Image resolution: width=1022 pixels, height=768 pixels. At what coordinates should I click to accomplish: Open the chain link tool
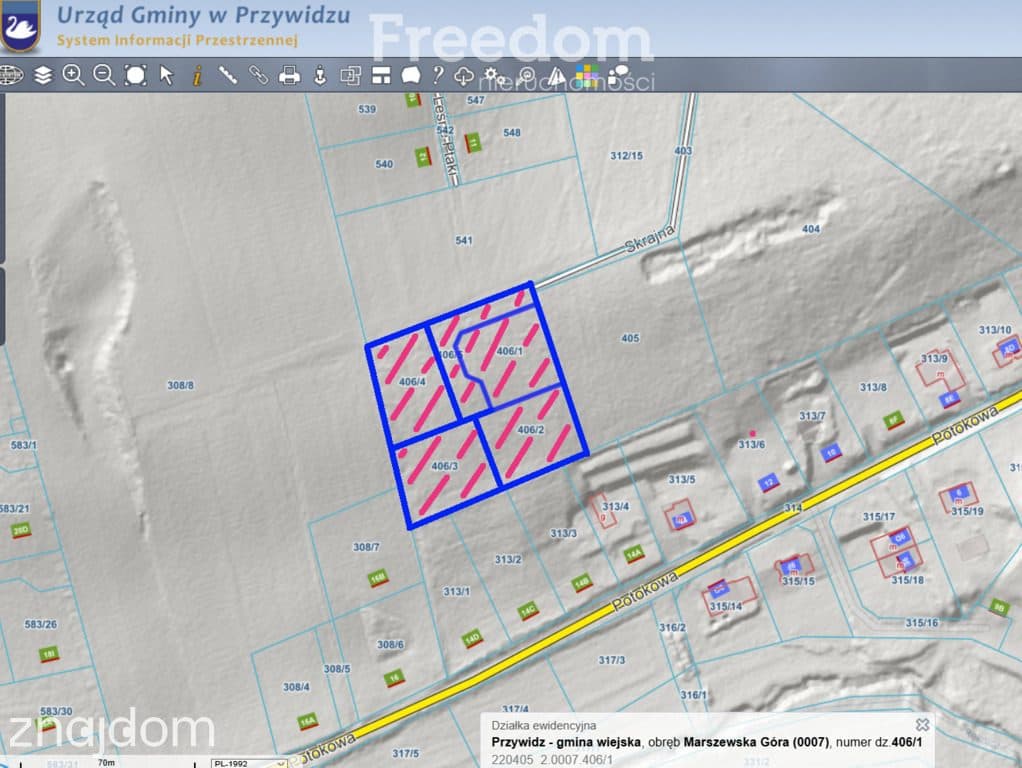[258, 76]
